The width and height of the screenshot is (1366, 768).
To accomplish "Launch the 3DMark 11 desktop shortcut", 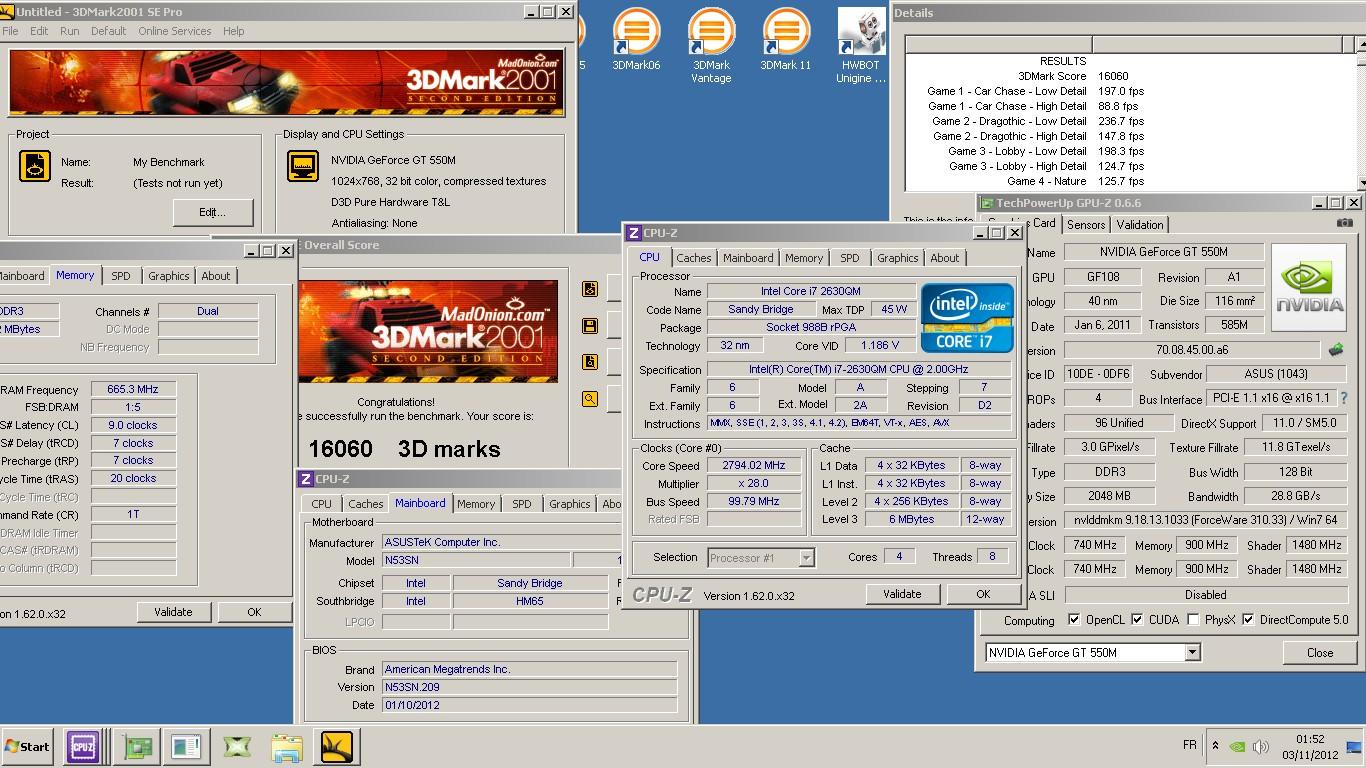I will [x=786, y=40].
